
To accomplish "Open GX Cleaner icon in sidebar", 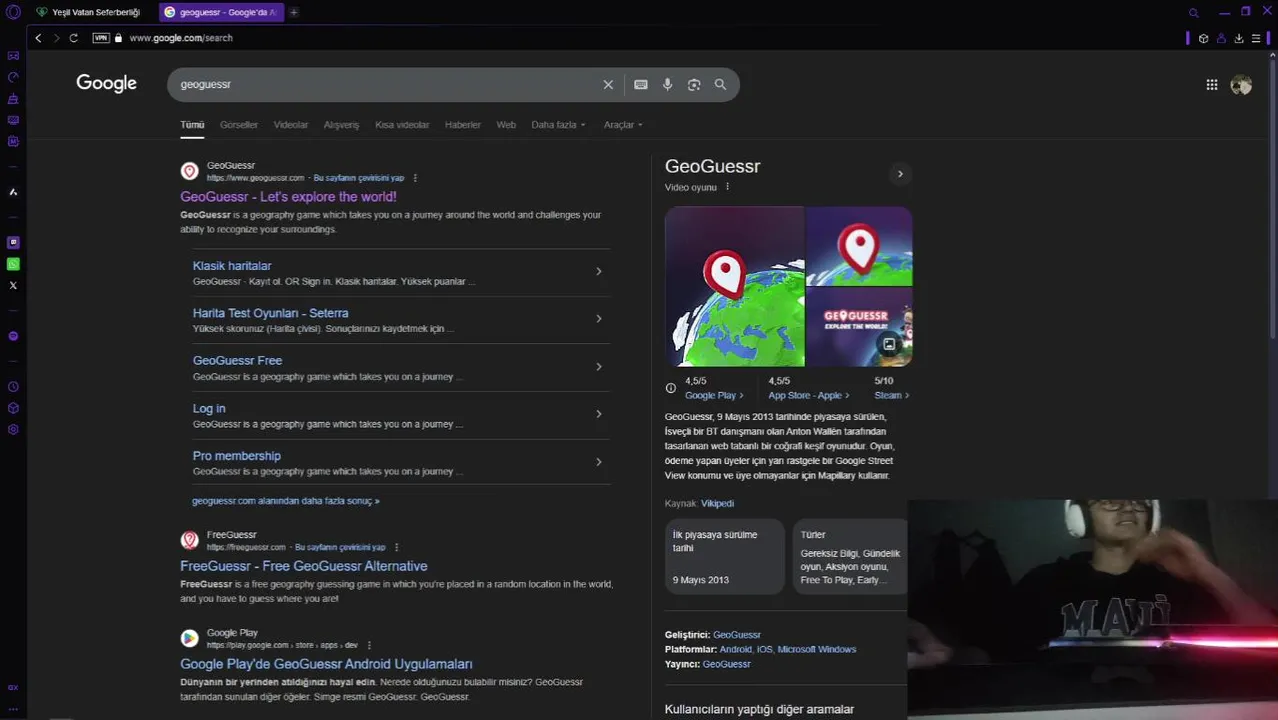I will pyautogui.click(x=13, y=99).
